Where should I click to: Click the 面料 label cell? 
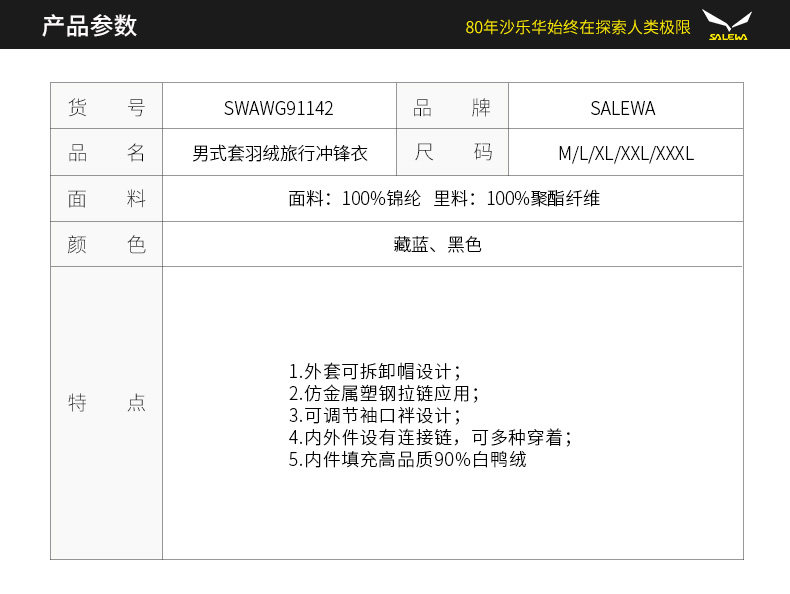[x=106, y=199]
